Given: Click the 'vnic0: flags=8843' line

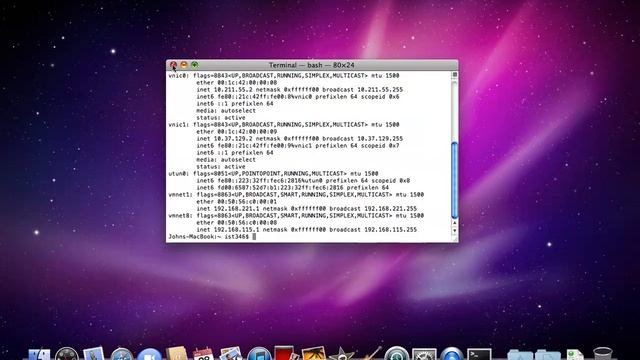Looking at the screenshot, I should pos(284,76).
